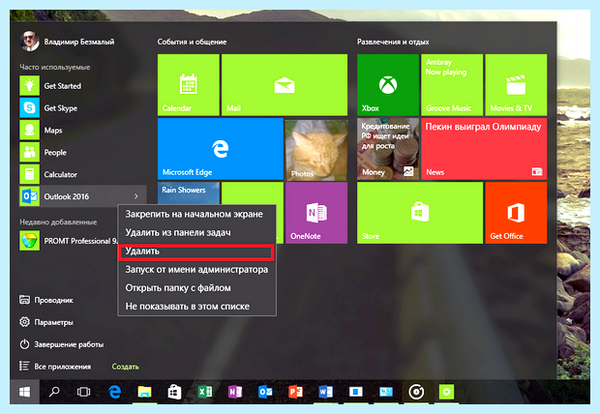Click Завершение работы power option
The image size is (600, 414).
tap(61, 344)
